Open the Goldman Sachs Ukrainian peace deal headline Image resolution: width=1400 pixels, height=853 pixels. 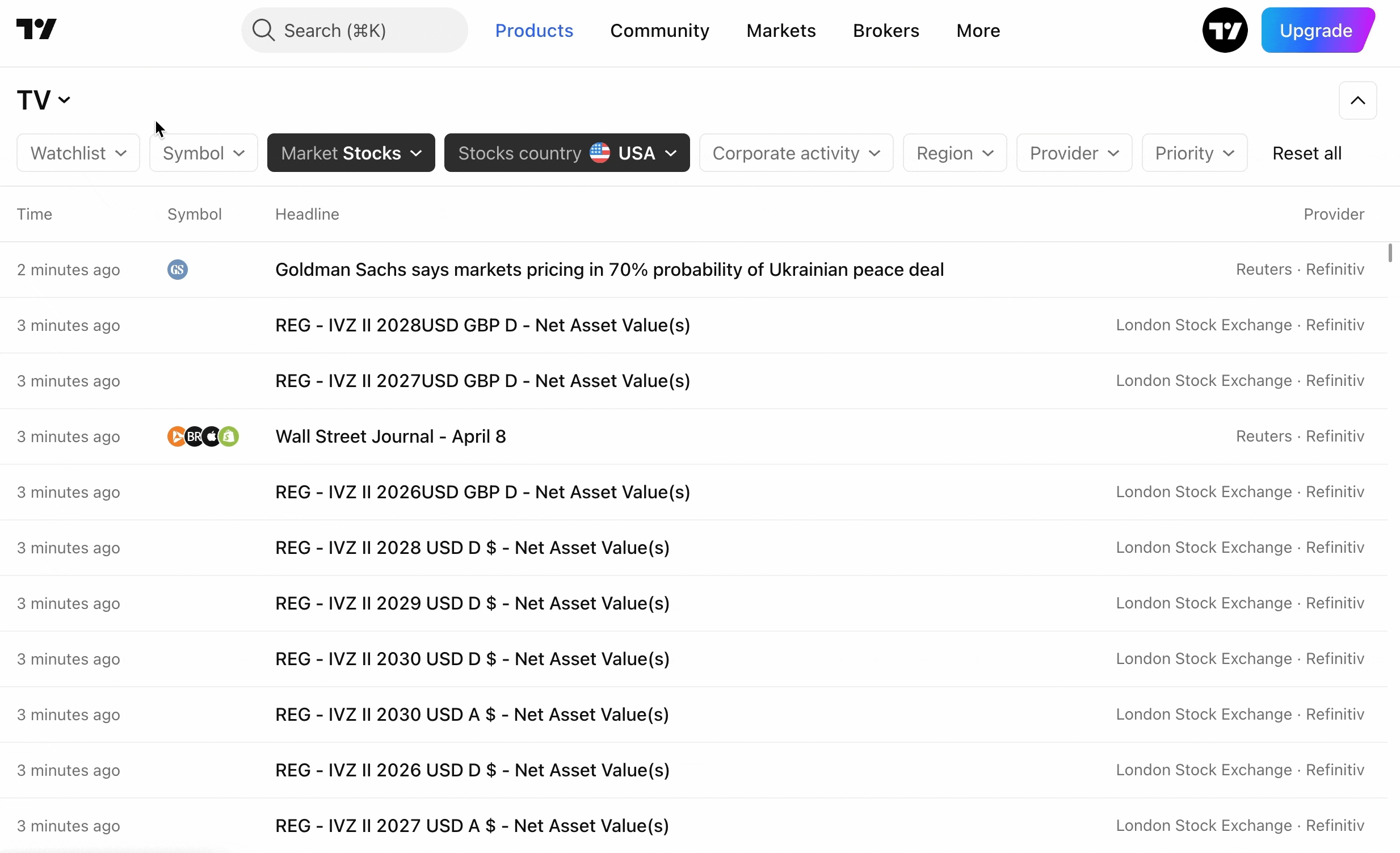(609, 270)
